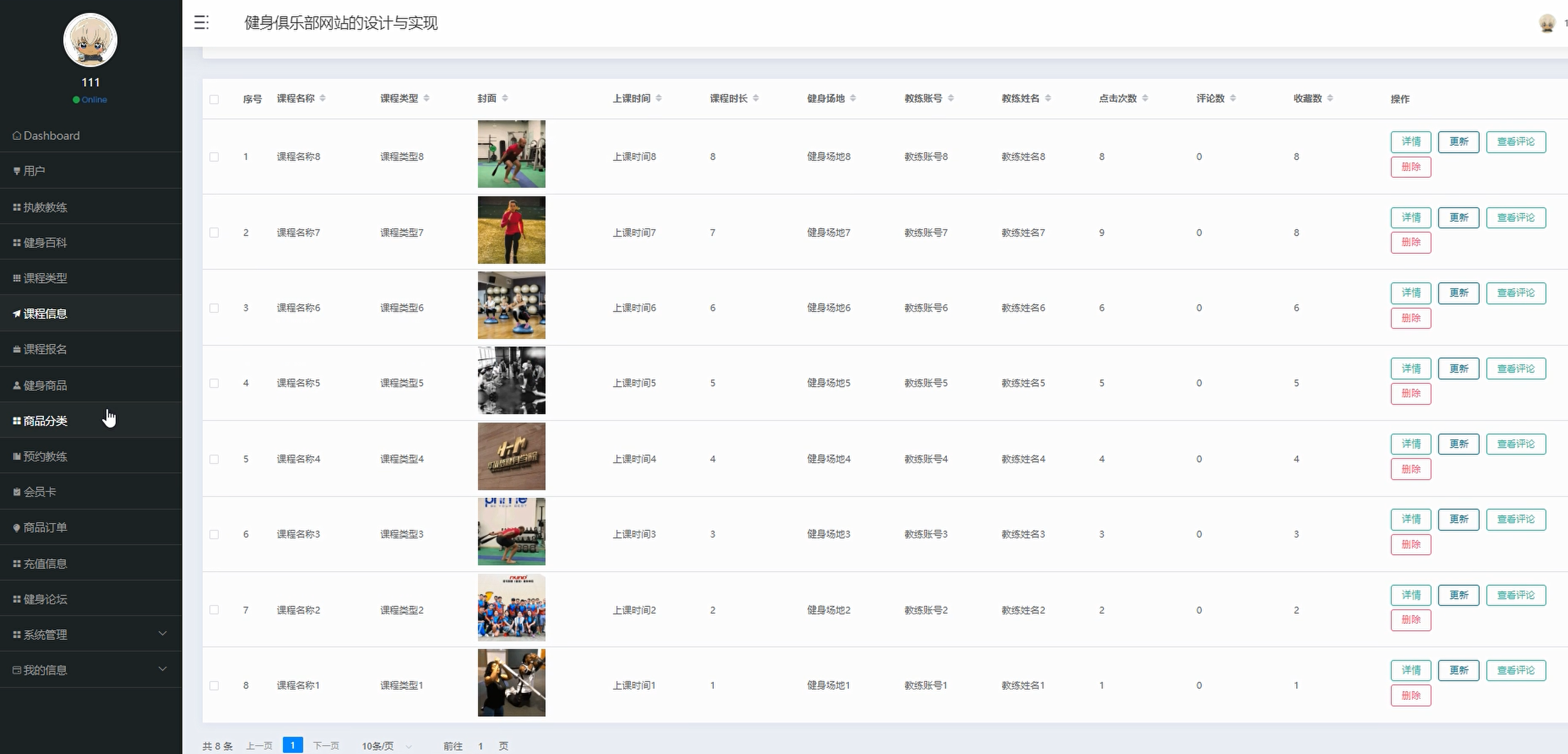Open the 10条/页 page size dropdown
This screenshot has width=1568, height=754.
(387, 746)
